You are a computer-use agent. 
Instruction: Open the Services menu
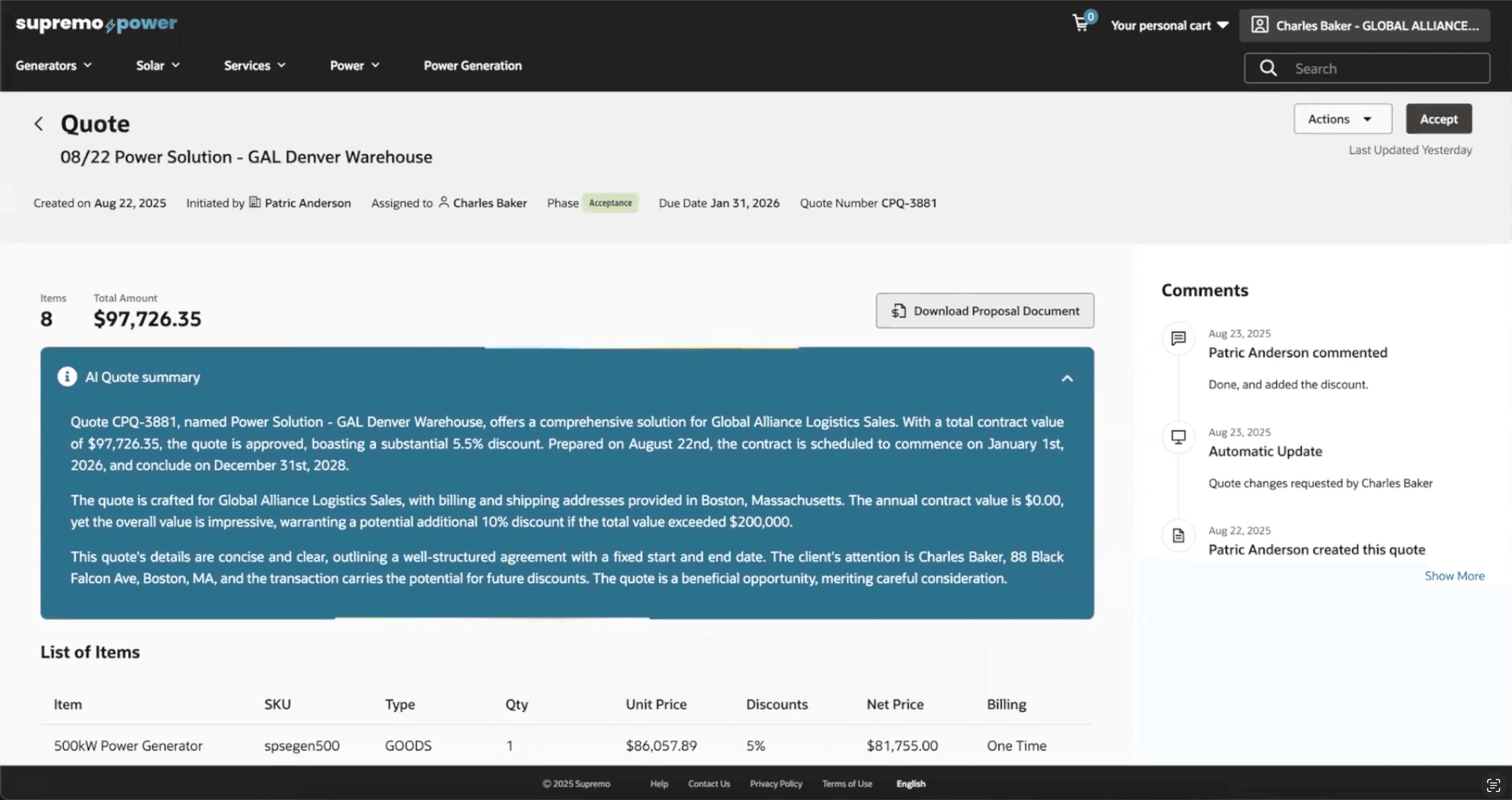tap(254, 66)
